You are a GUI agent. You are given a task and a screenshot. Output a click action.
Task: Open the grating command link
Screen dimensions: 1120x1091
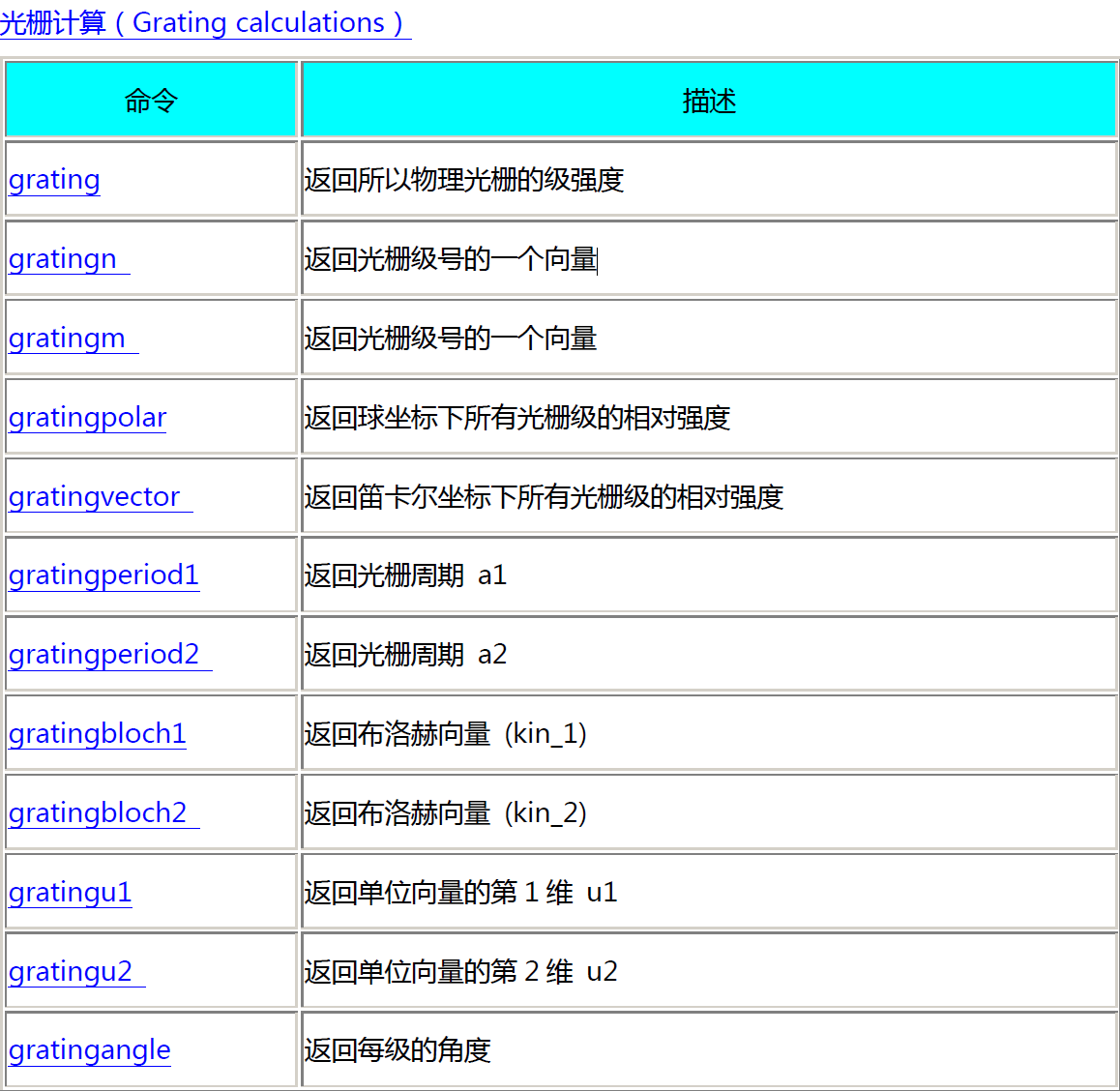(54, 179)
